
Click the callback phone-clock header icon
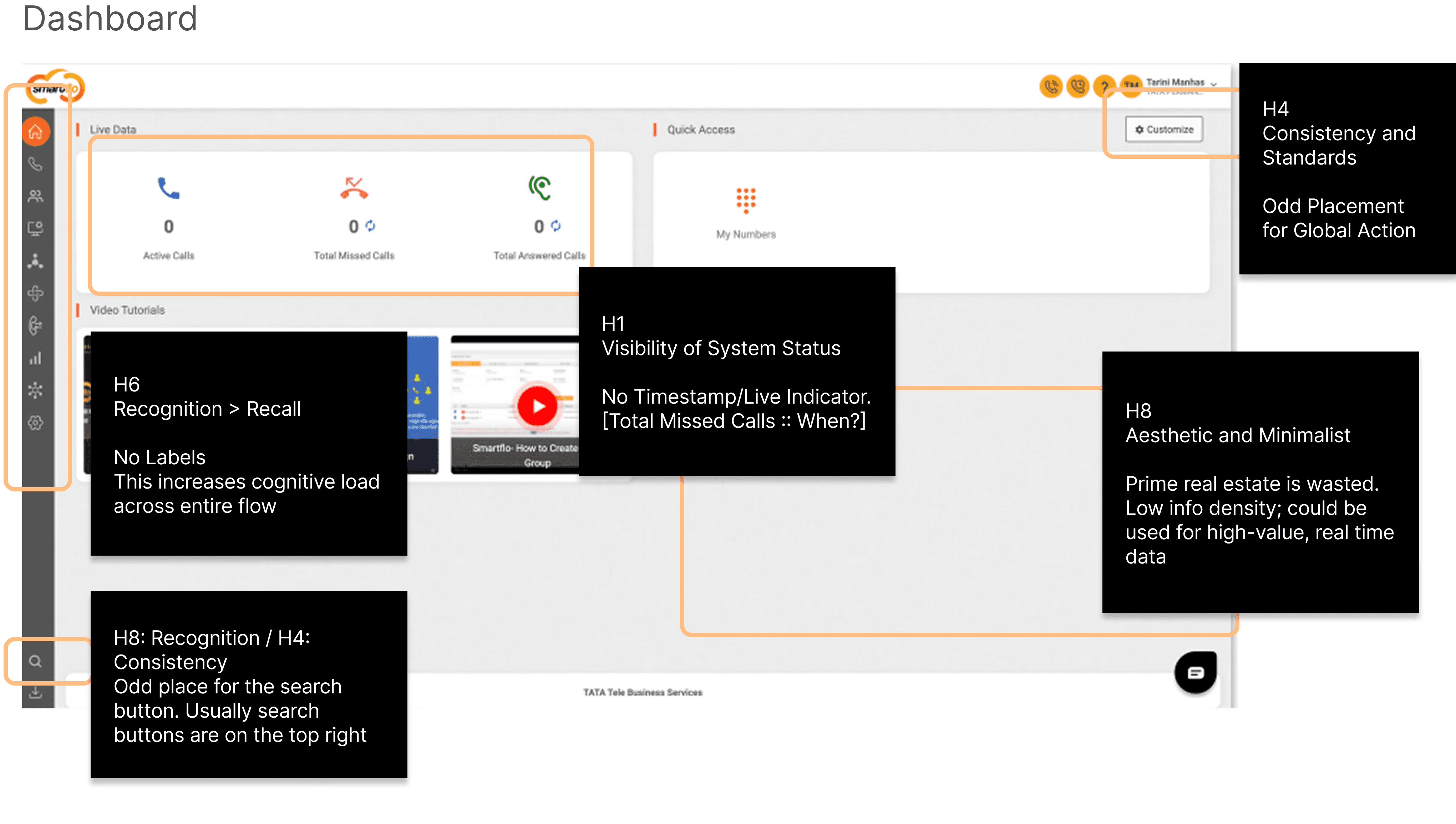[x=1077, y=87]
